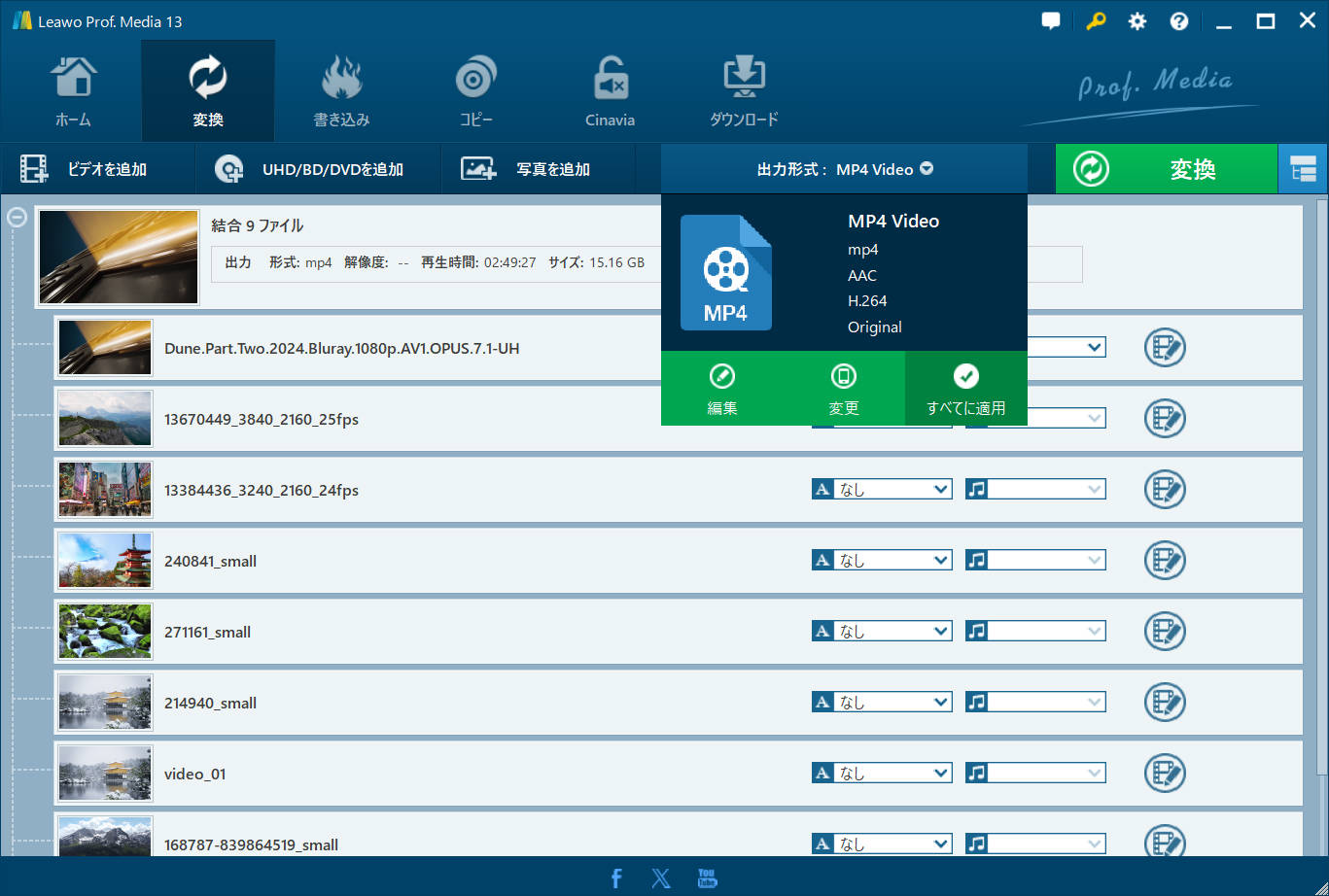Click すべてに適用 apply to all
The height and width of the screenshot is (896, 1329).
[x=966, y=389]
